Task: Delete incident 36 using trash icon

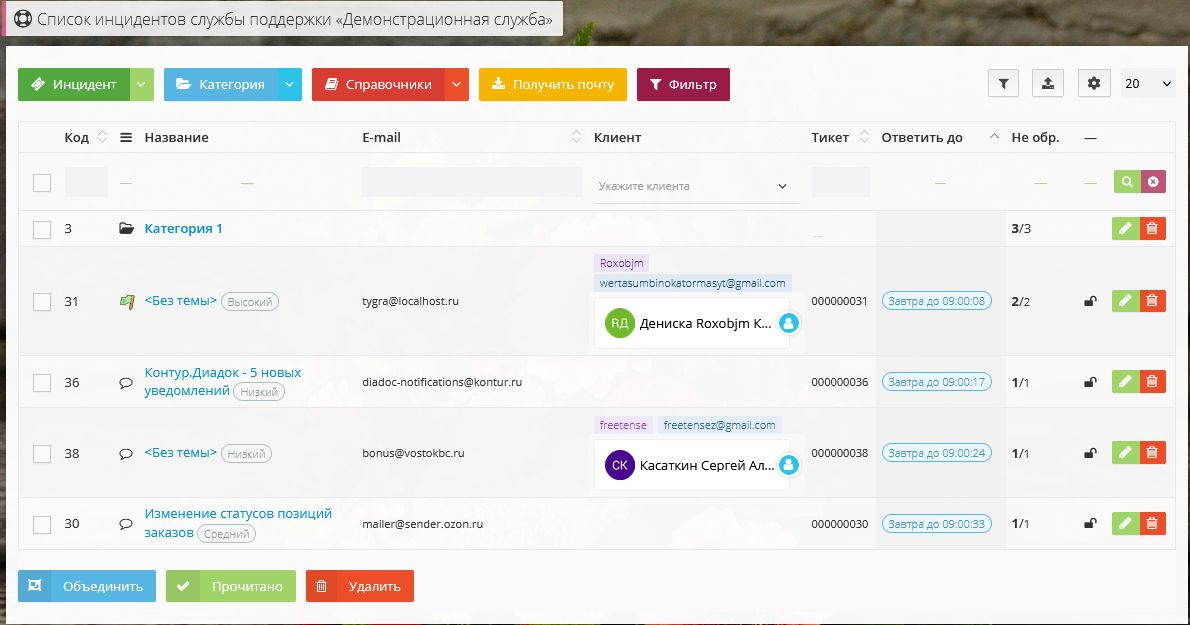Action: coord(1152,381)
